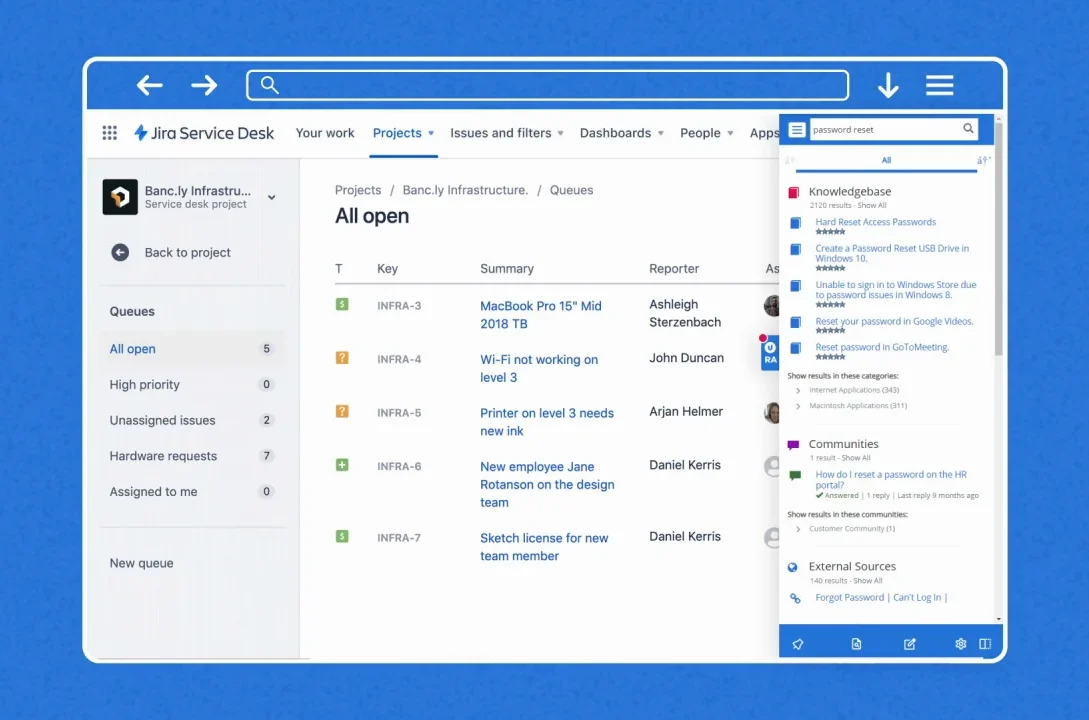
Task: Click inside the browser address search bar
Action: (547, 85)
